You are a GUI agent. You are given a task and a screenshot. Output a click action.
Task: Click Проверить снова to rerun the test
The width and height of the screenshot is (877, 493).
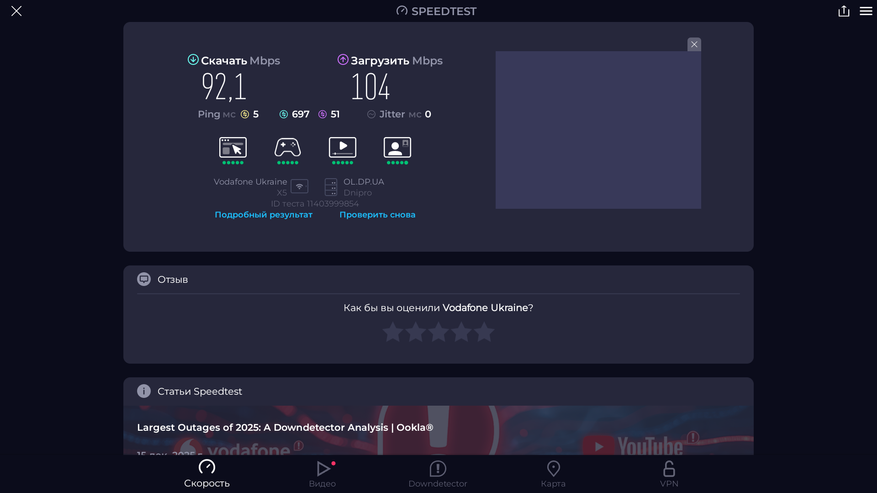point(378,214)
